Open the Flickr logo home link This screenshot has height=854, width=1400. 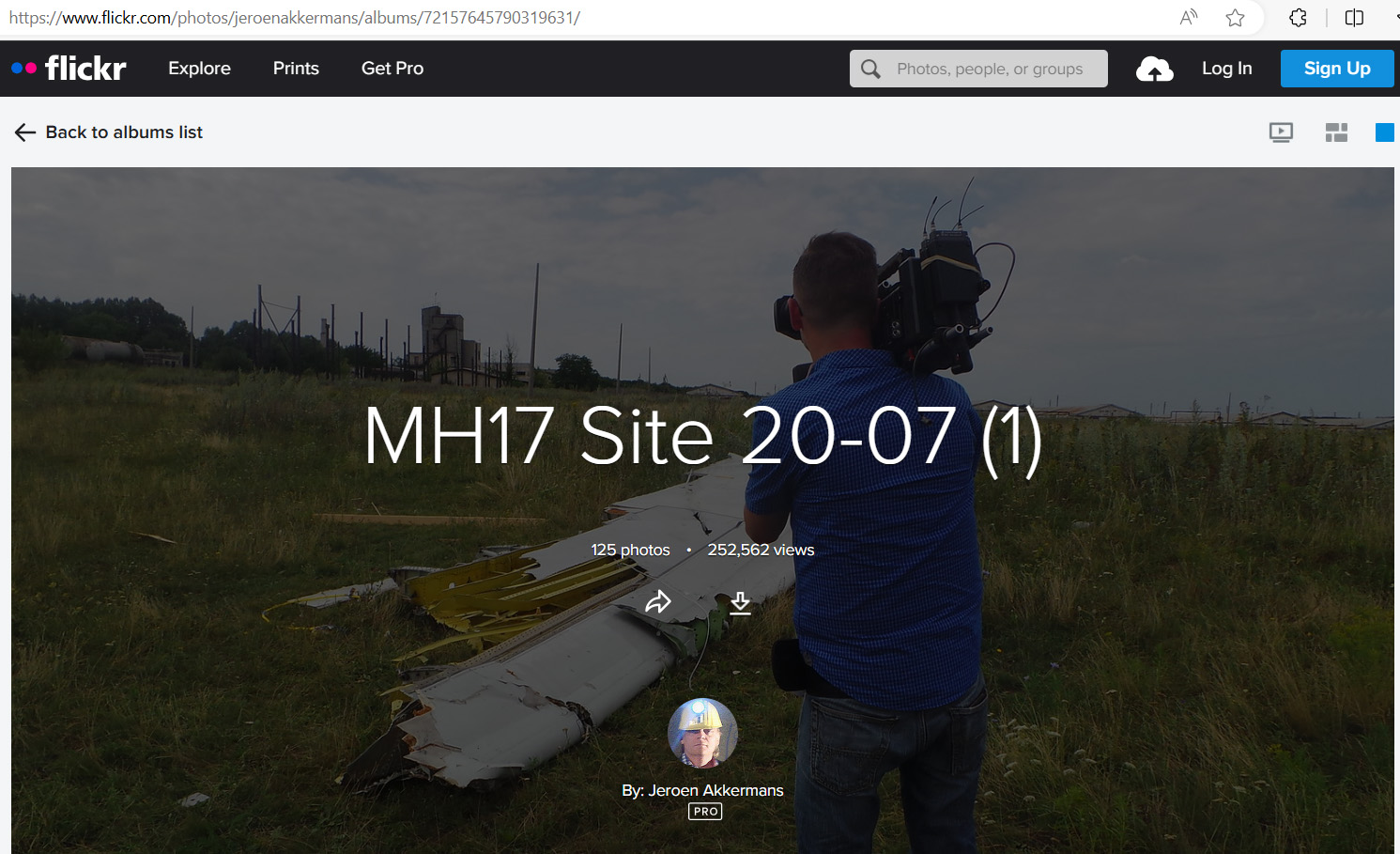[69, 68]
